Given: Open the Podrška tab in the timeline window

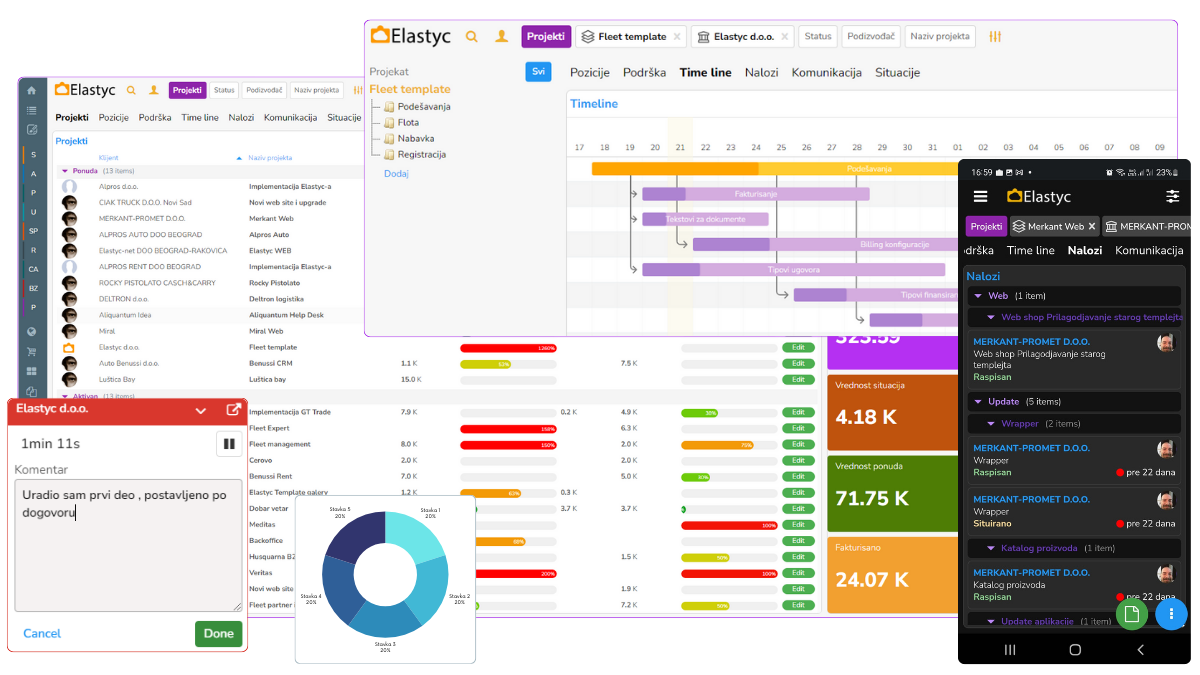Looking at the screenshot, I should (x=645, y=72).
